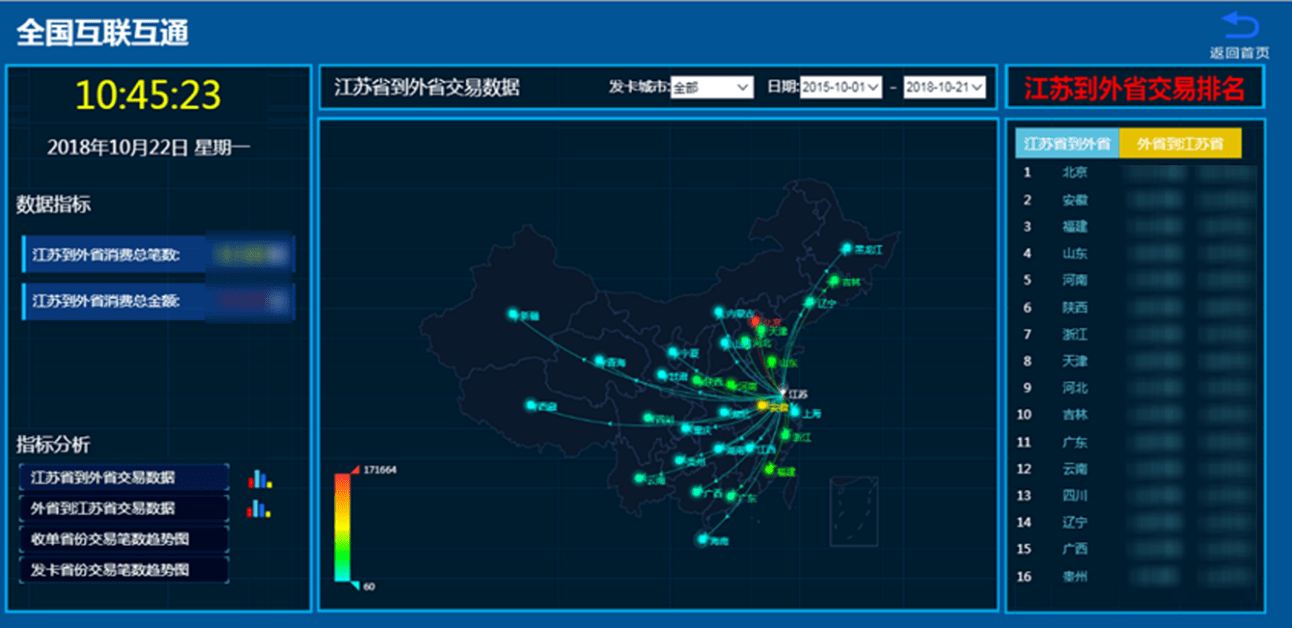This screenshot has height=628, width=1292.
Task: Switch to the 江苏省到外省 ranking tab
Action: click(1067, 144)
